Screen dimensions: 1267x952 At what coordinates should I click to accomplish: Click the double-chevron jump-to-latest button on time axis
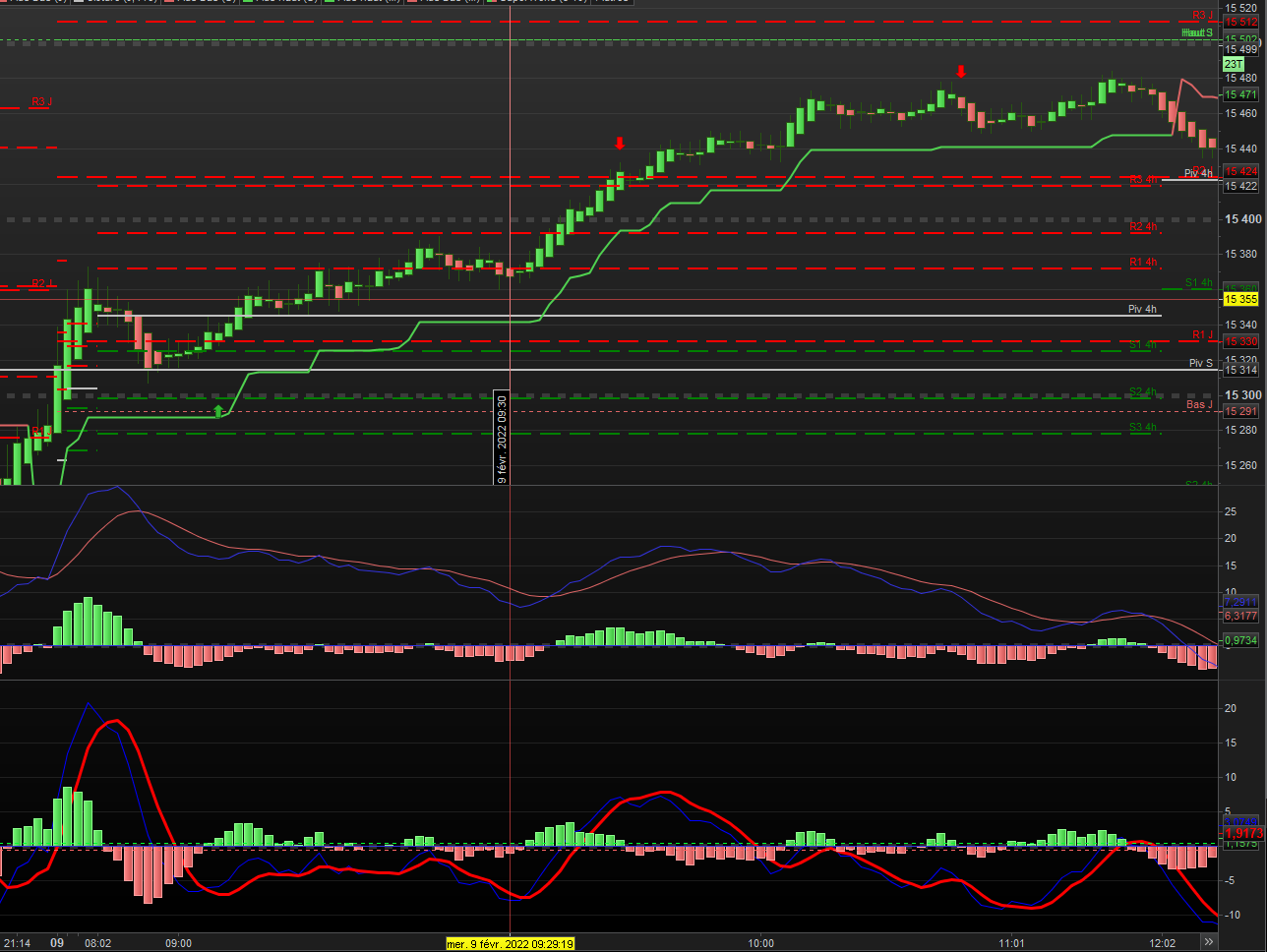(1210, 942)
